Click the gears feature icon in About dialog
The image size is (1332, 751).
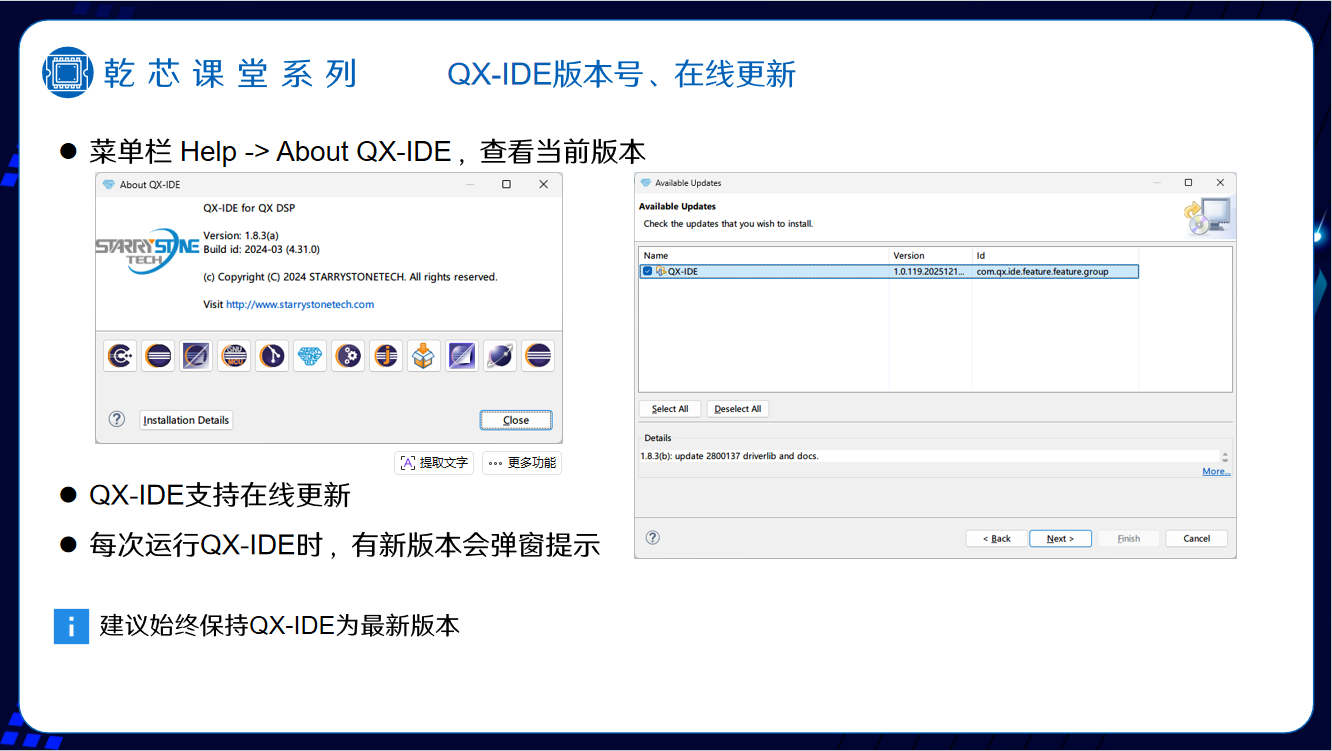click(x=348, y=356)
